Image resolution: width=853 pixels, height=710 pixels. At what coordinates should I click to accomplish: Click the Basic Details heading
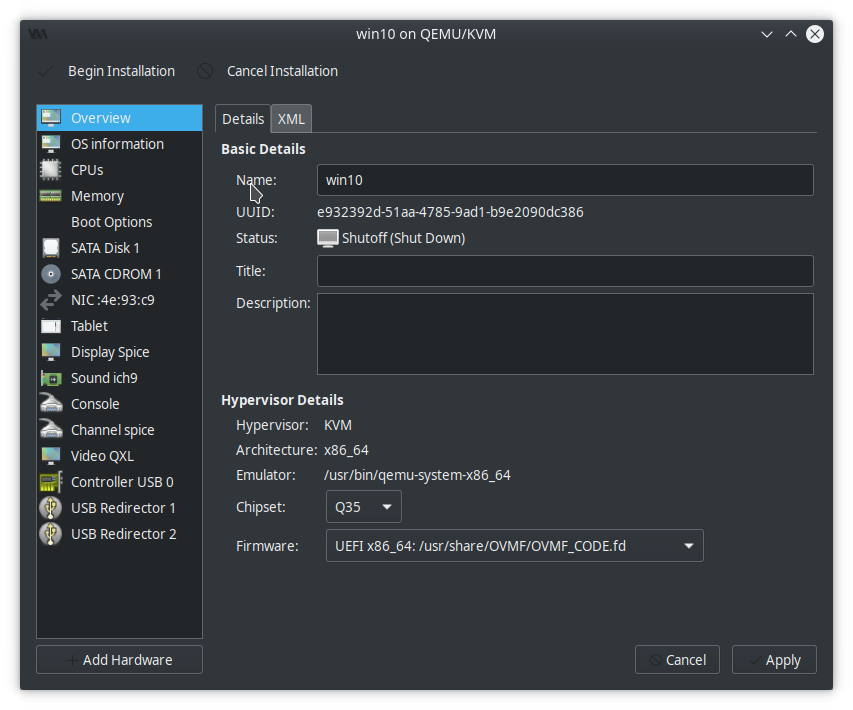click(x=263, y=149)
